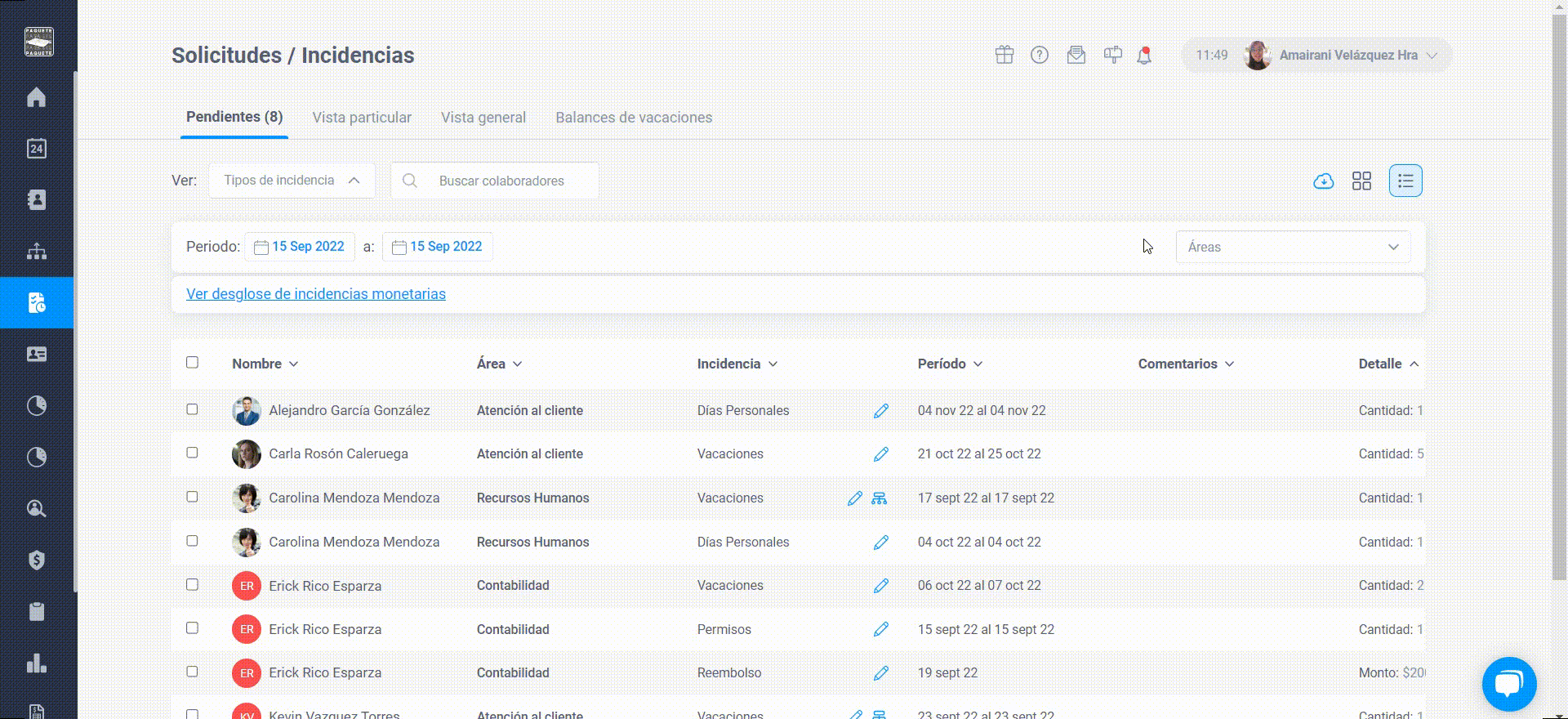Sort by Período column
The height and width of the screenshot is (719, 1568).
[x=950, y=364]
